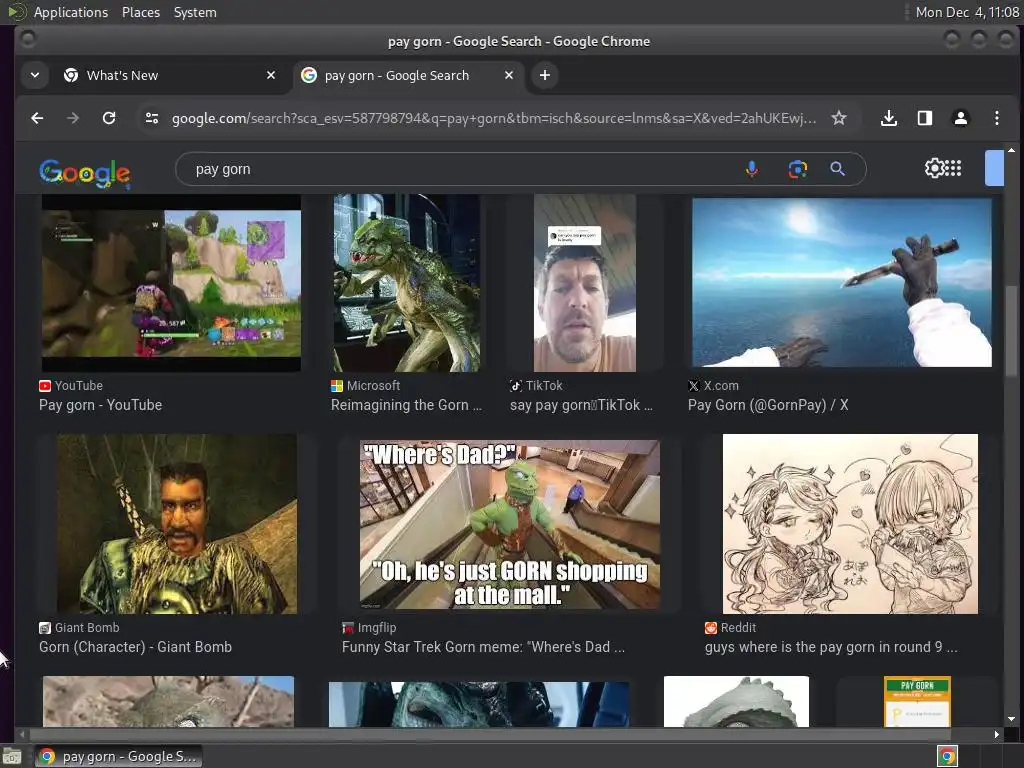1024x768 pixels.
Task: Click the Reddit source label
Action: pos(738,628)
